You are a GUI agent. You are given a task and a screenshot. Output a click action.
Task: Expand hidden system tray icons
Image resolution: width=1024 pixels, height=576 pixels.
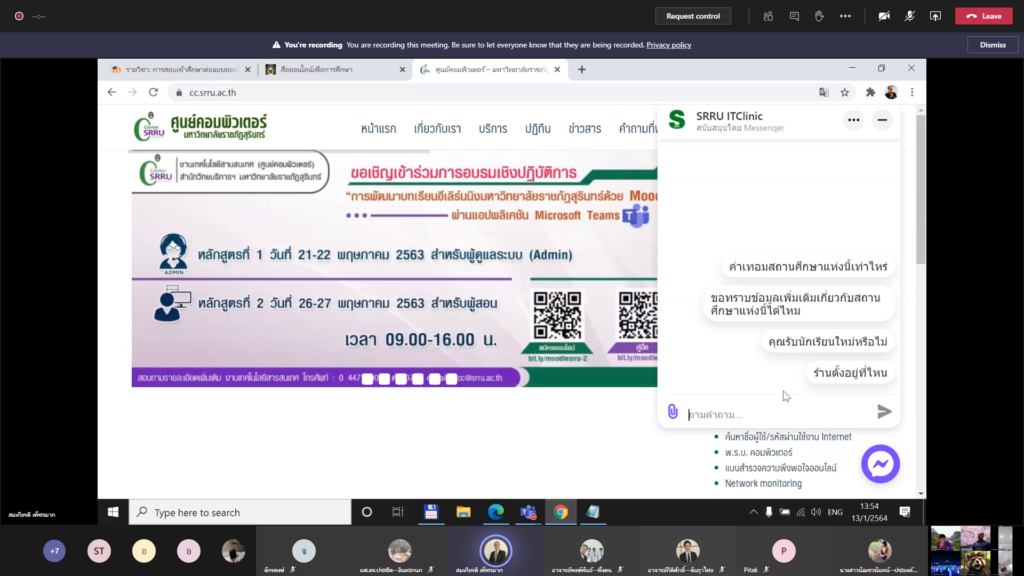[752, 512]
